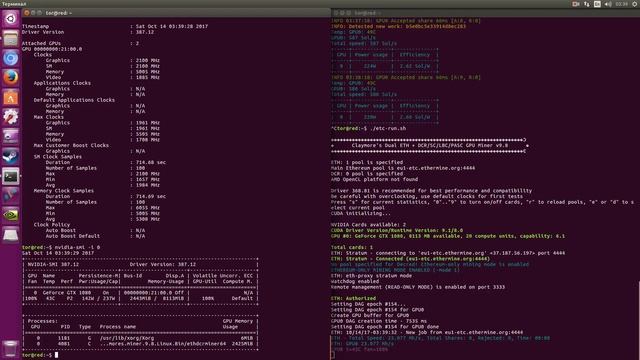Click the left terminal title bar text
This screenshot has height=360, width=640.
(x=58, y=13)
